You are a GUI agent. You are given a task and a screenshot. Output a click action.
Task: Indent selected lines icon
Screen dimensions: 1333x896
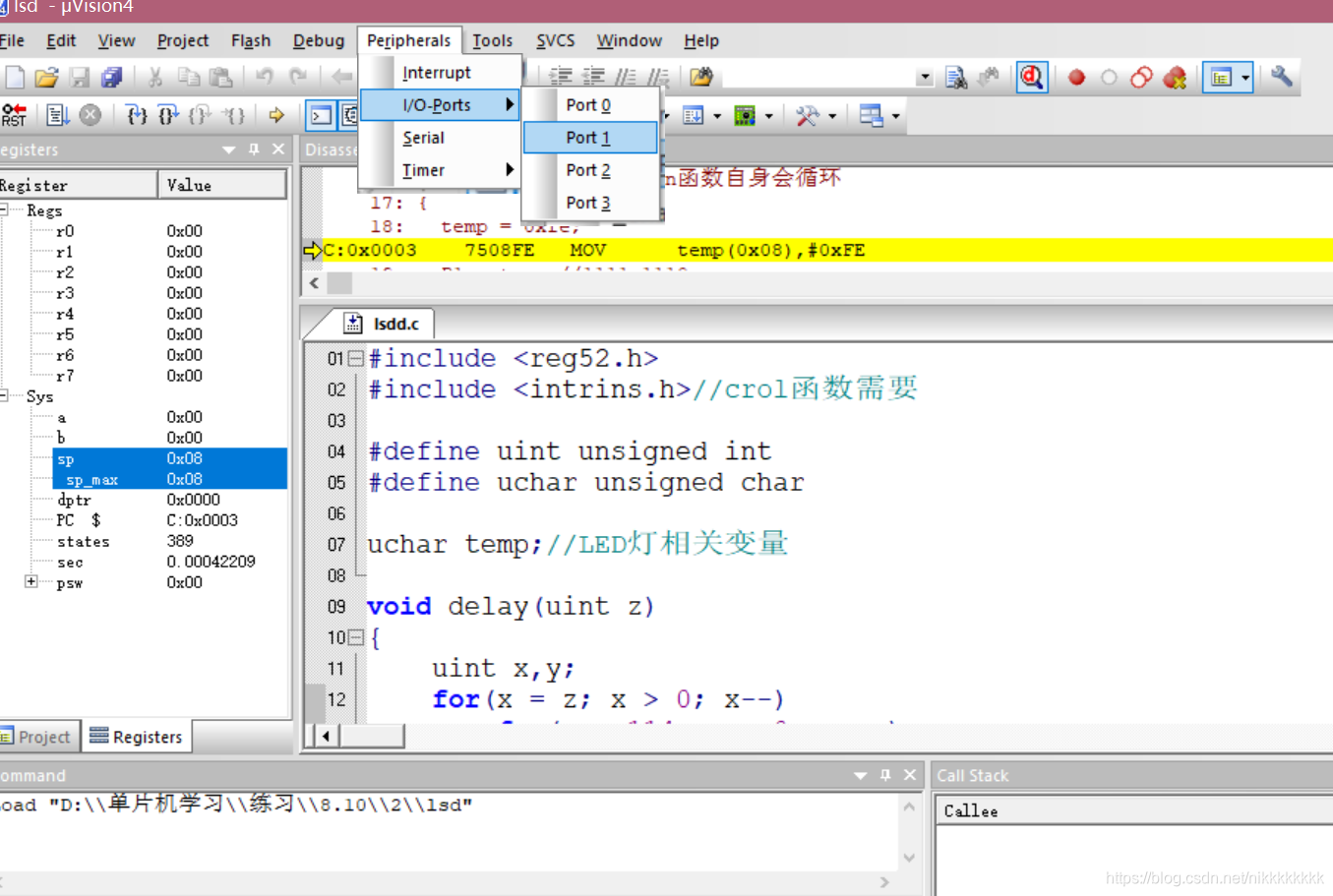[561, 77]
